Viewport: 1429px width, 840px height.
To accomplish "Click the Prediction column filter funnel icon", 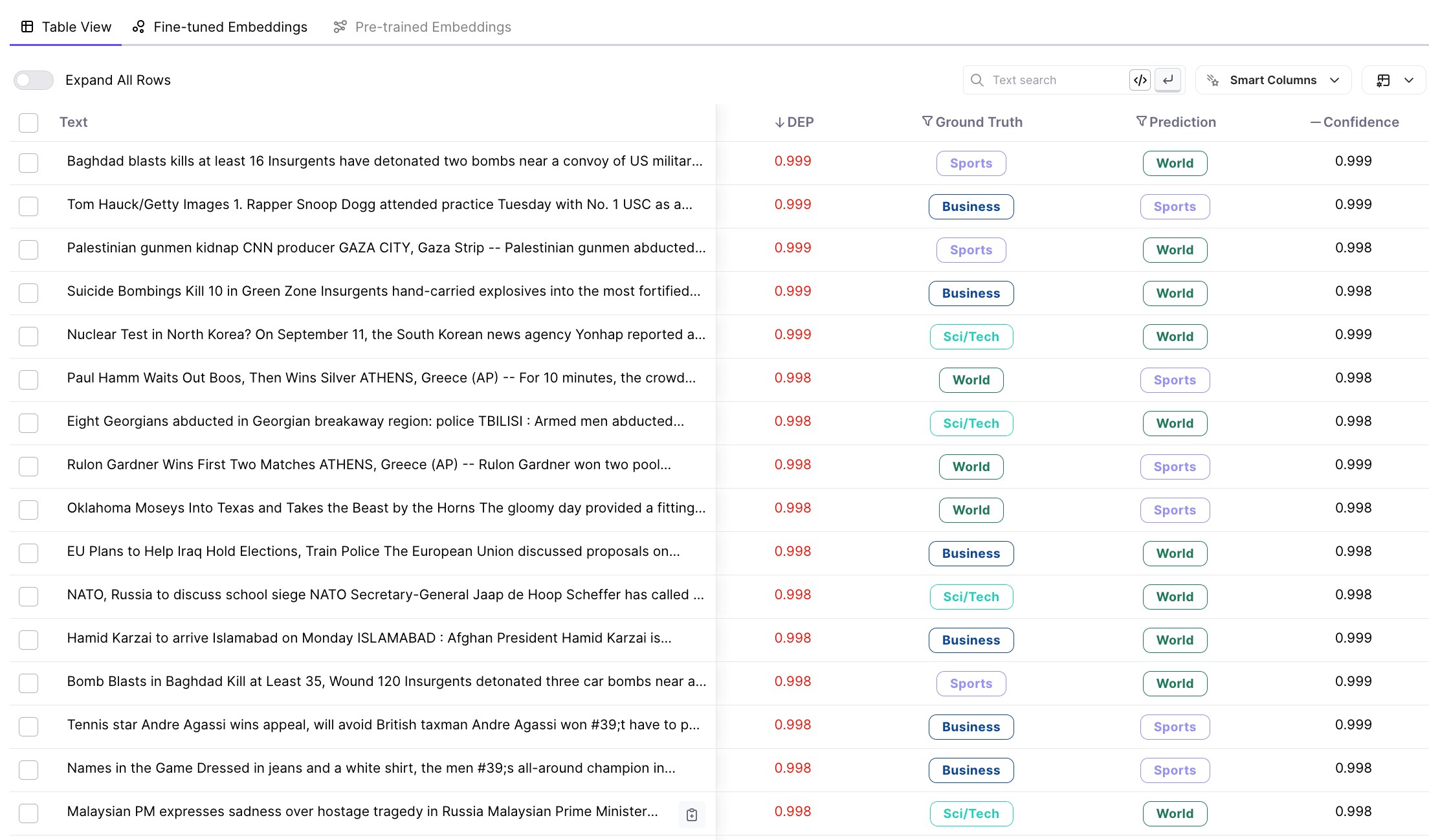I will [x=1141, y=122].
